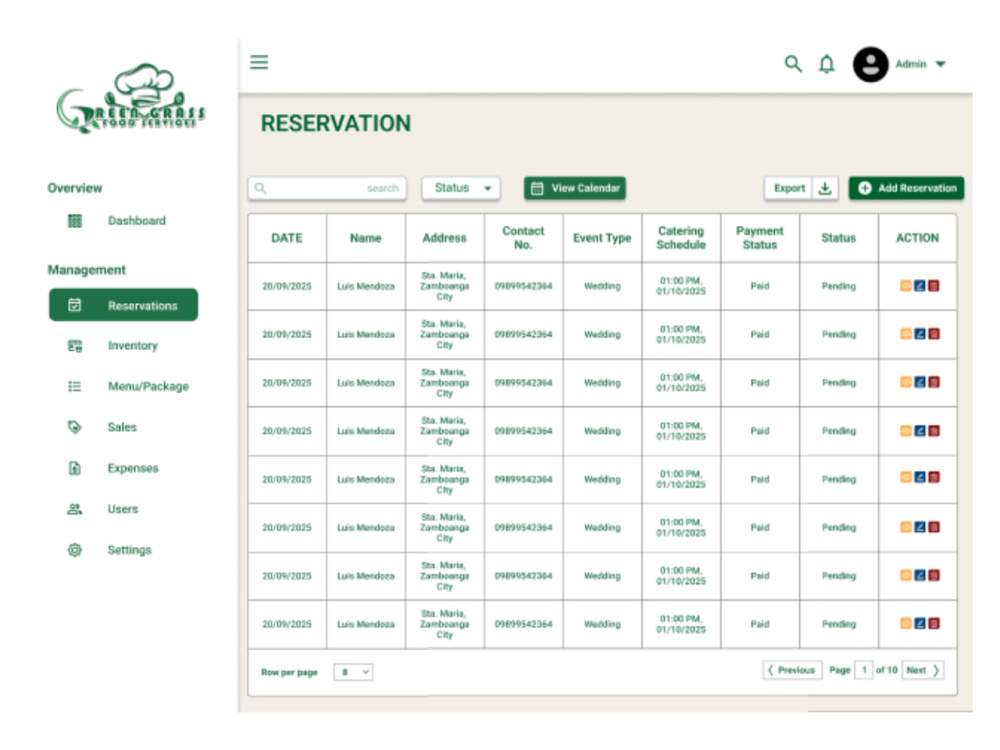1000x750 pixels.
Task: Click the Add Reservation button
Action: tap(906, 188)
